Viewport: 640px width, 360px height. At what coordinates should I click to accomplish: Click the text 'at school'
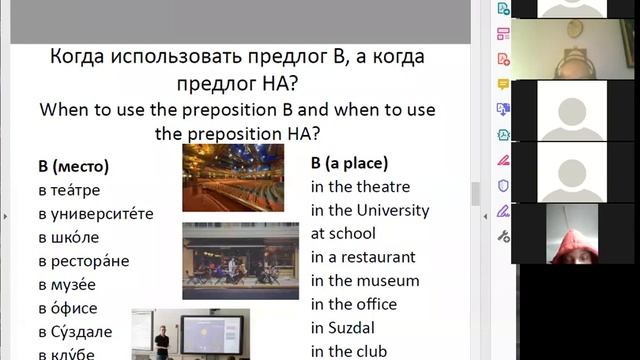coord(343,233)
